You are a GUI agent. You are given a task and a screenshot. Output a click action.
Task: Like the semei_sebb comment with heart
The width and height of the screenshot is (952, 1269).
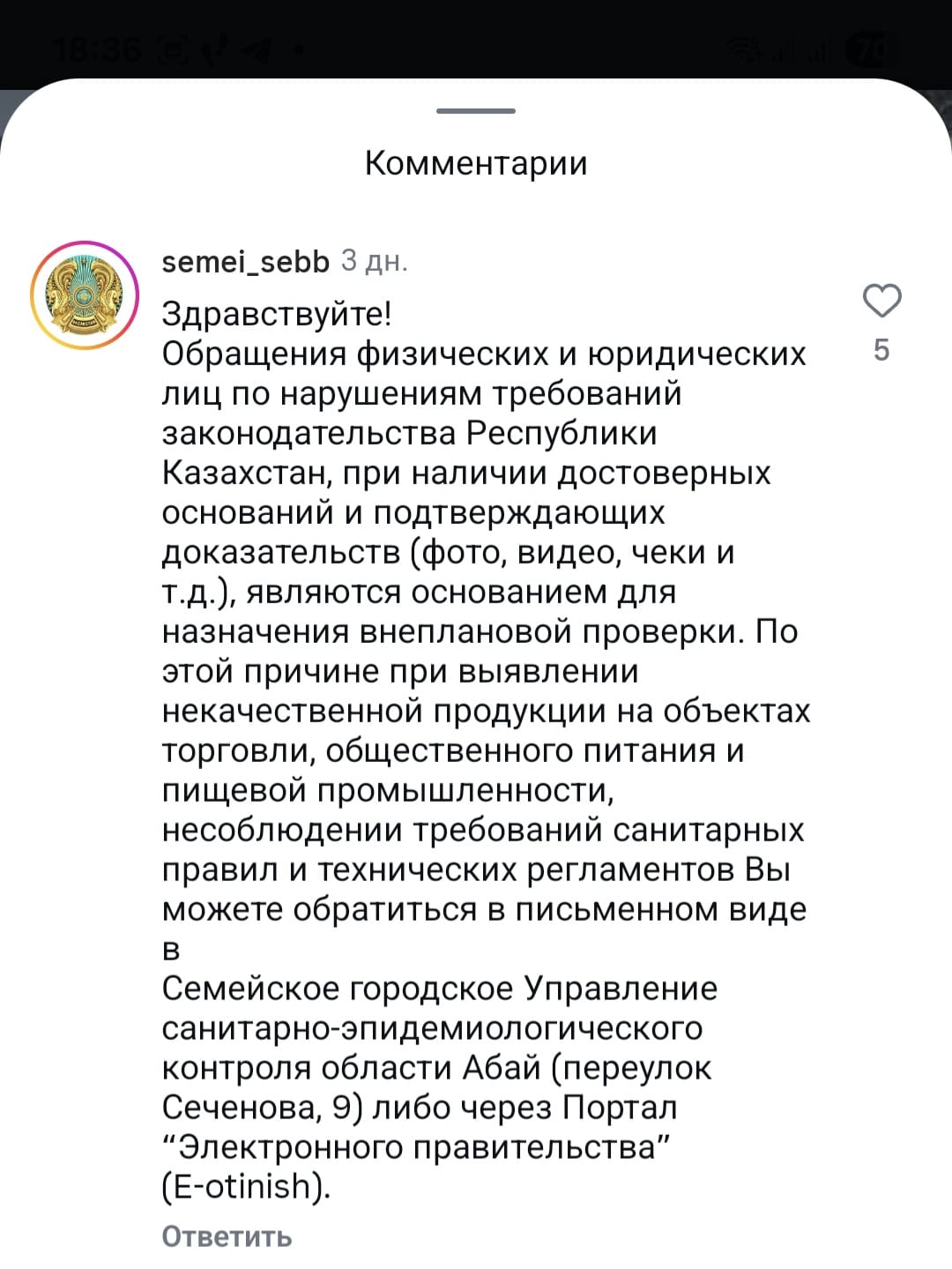(881, 301)
